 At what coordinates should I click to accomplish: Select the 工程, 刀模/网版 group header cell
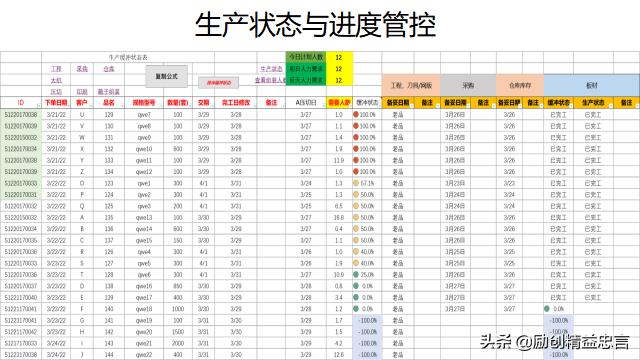[x=411, y=85]
